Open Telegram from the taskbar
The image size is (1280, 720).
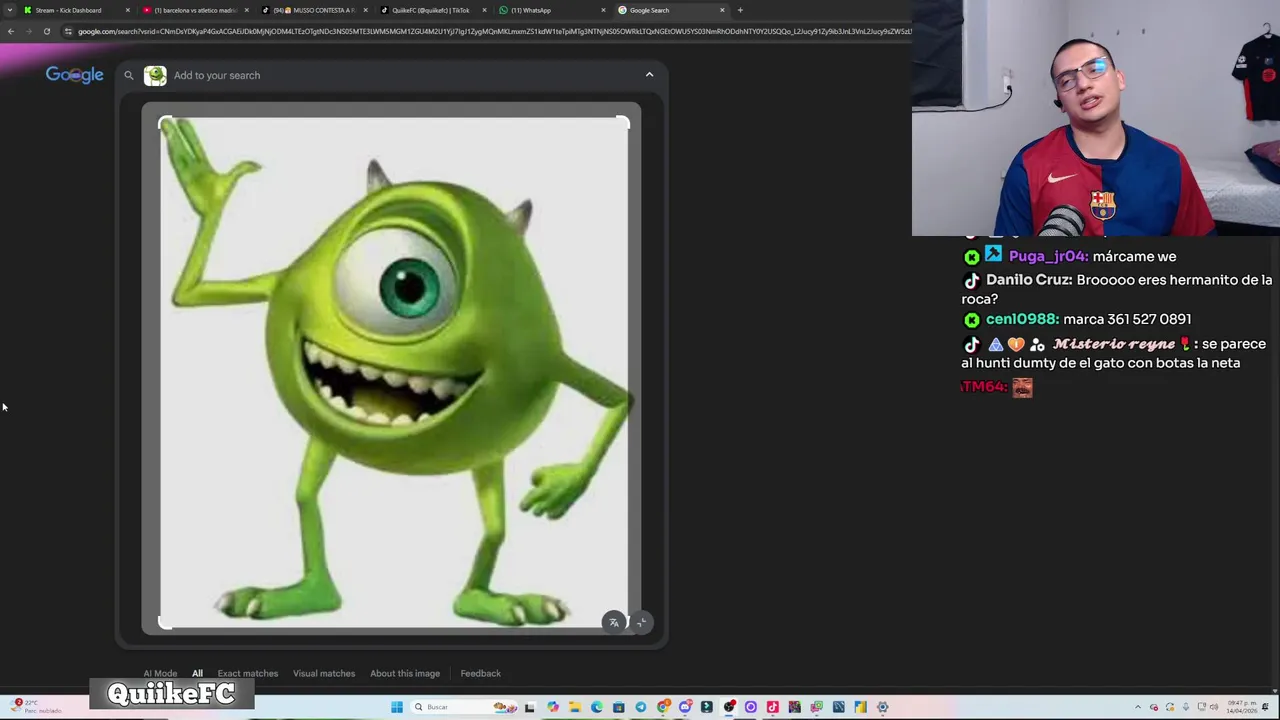(640, 707)
